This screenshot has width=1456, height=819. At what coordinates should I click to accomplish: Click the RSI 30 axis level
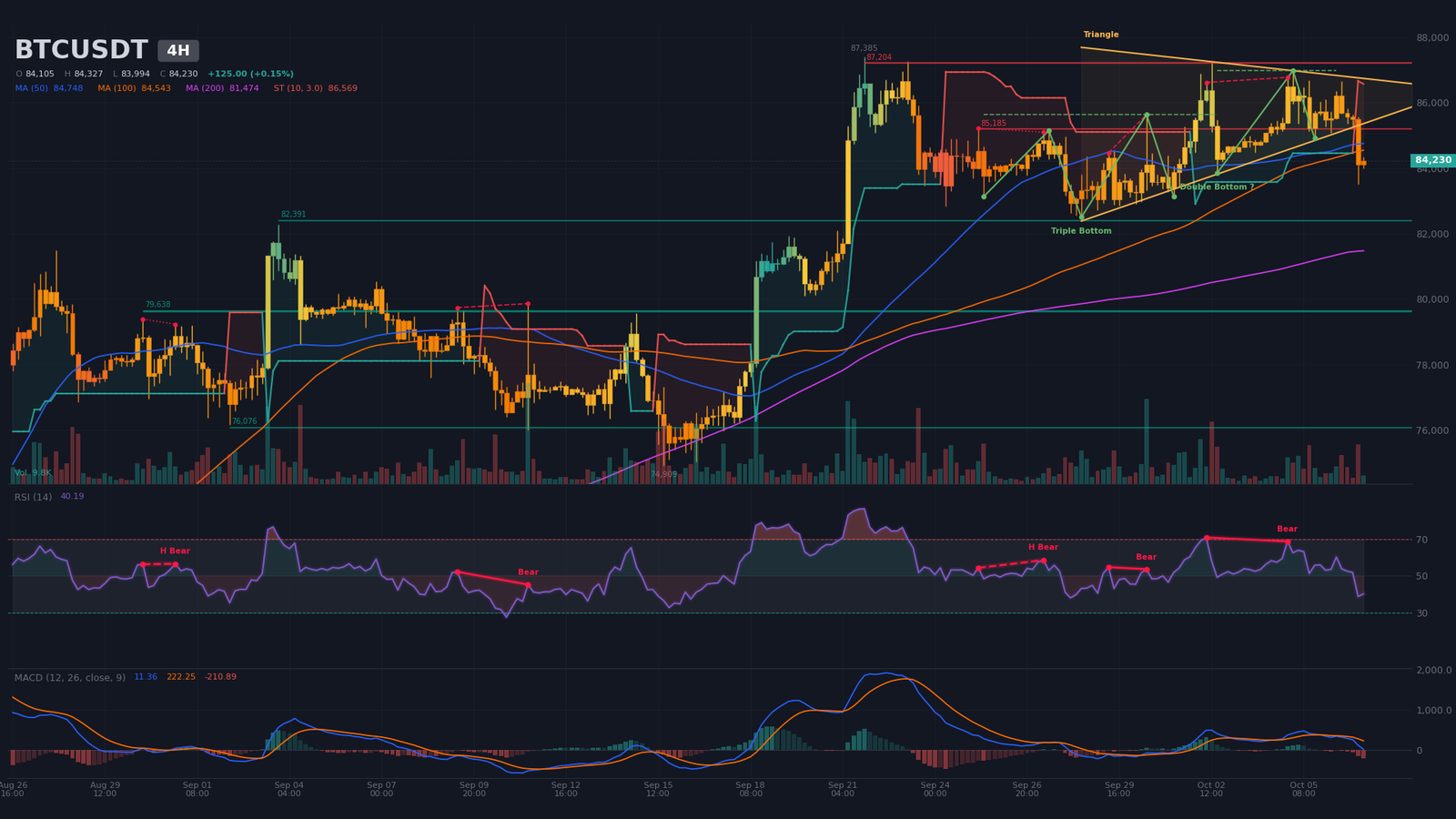click(1421, 613)
